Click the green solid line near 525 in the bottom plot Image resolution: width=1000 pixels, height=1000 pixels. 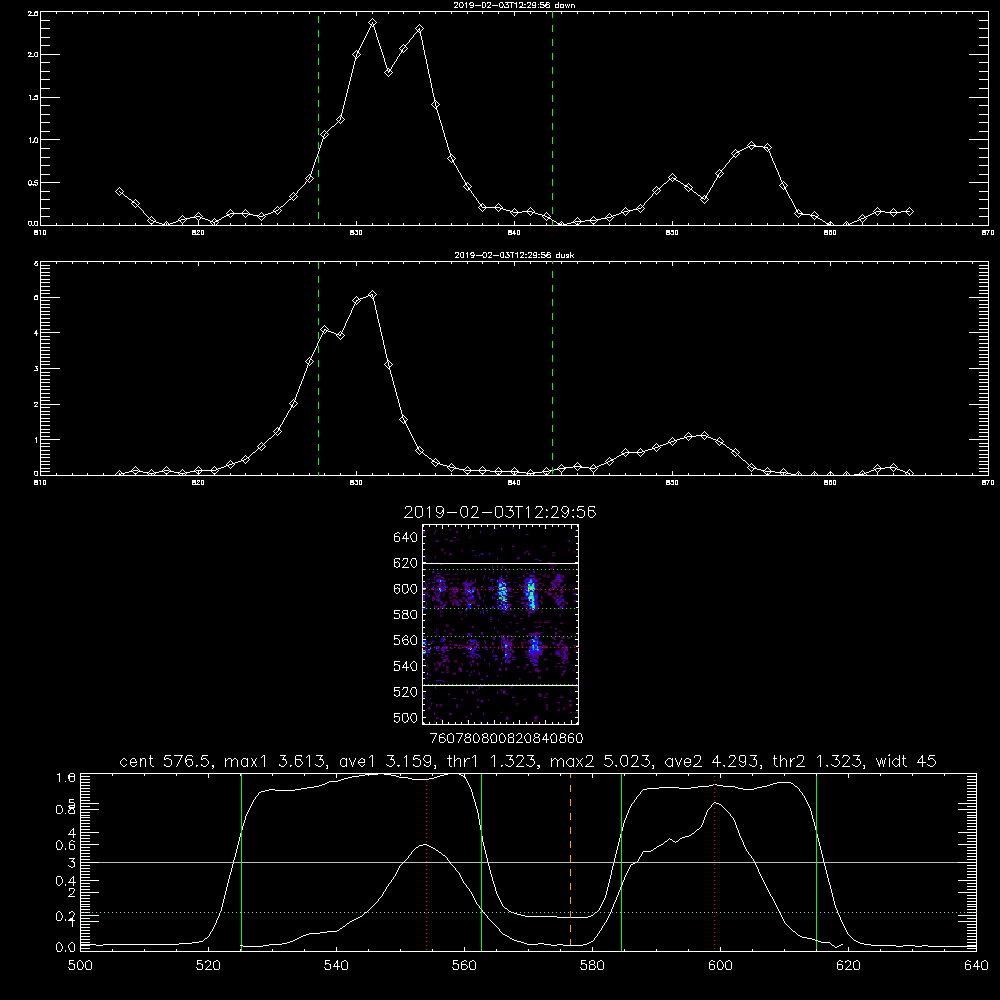[241, 861]
